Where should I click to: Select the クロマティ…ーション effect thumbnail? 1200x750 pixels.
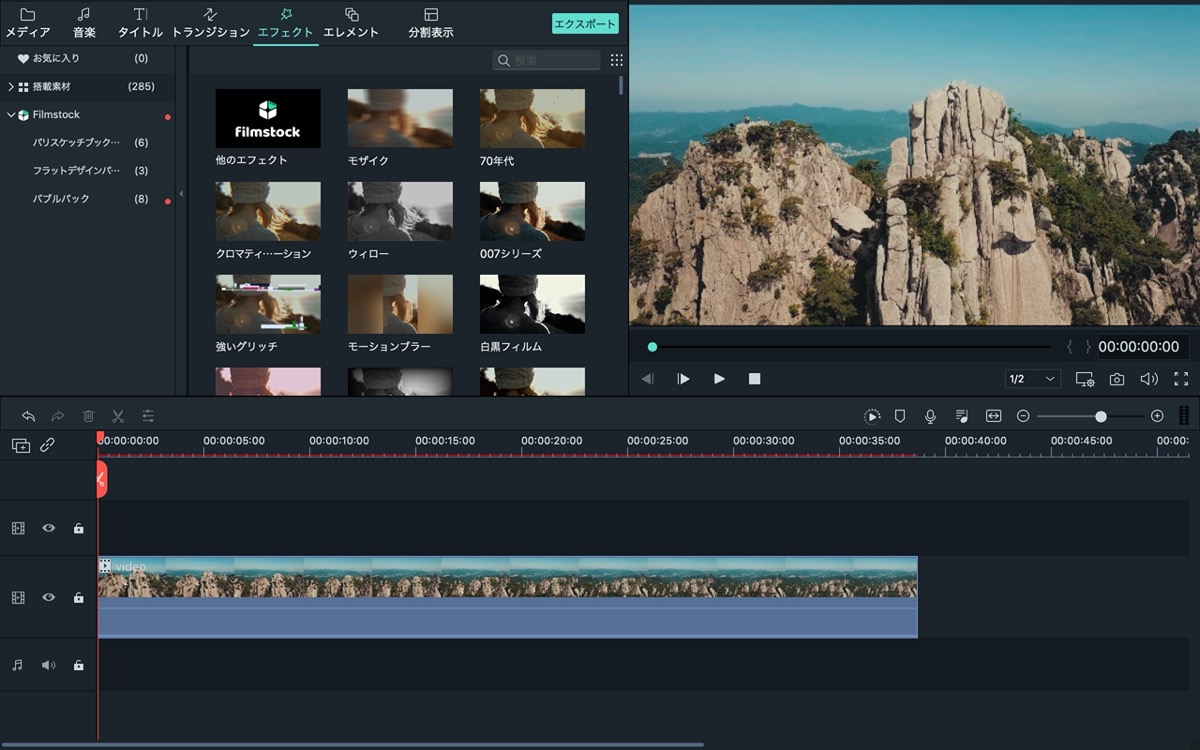(268, 211)
